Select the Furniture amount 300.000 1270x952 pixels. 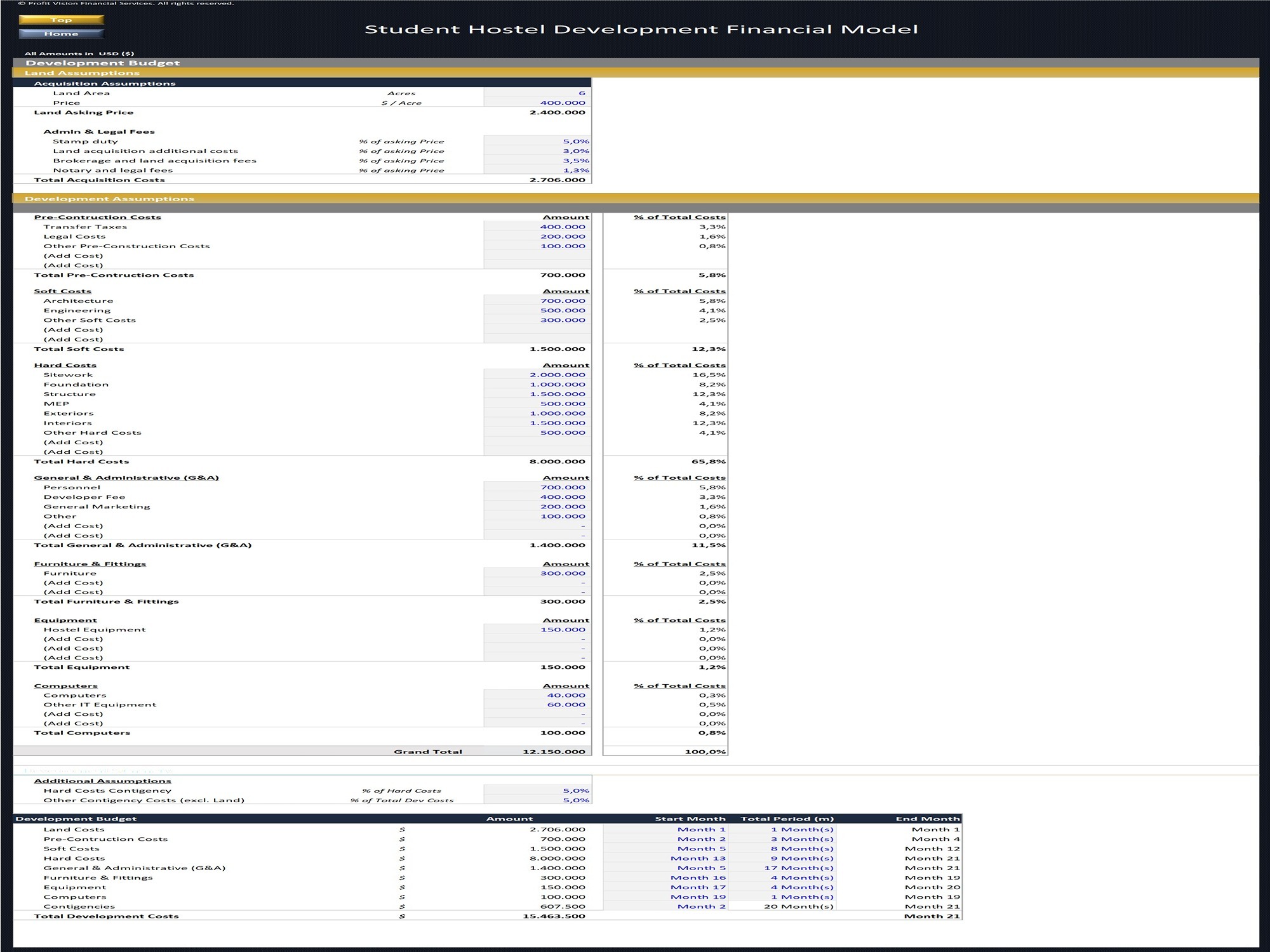pos(537,573)
